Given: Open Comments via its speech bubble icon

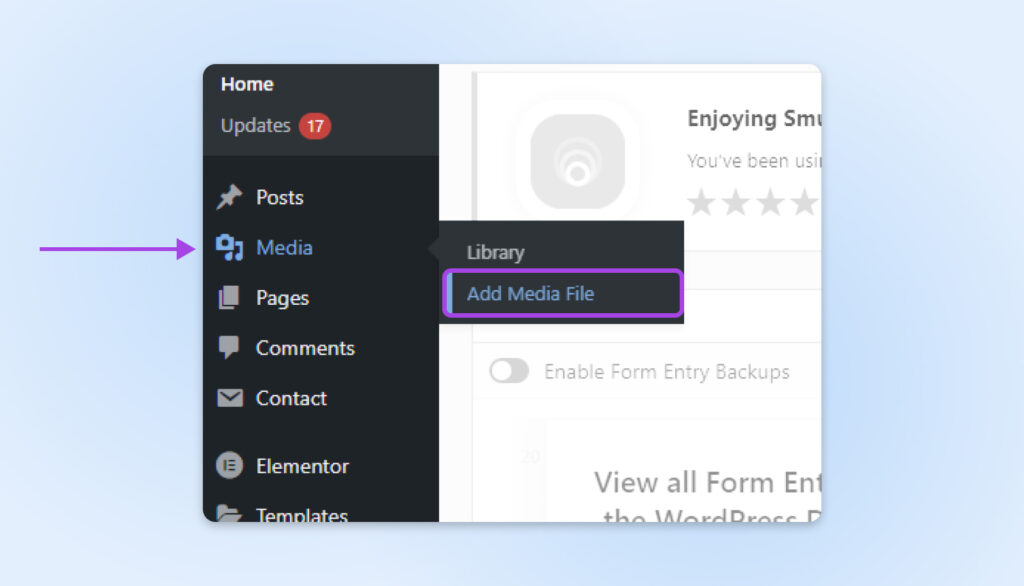Looking at the screenshot, I should (x=228, y=347).
